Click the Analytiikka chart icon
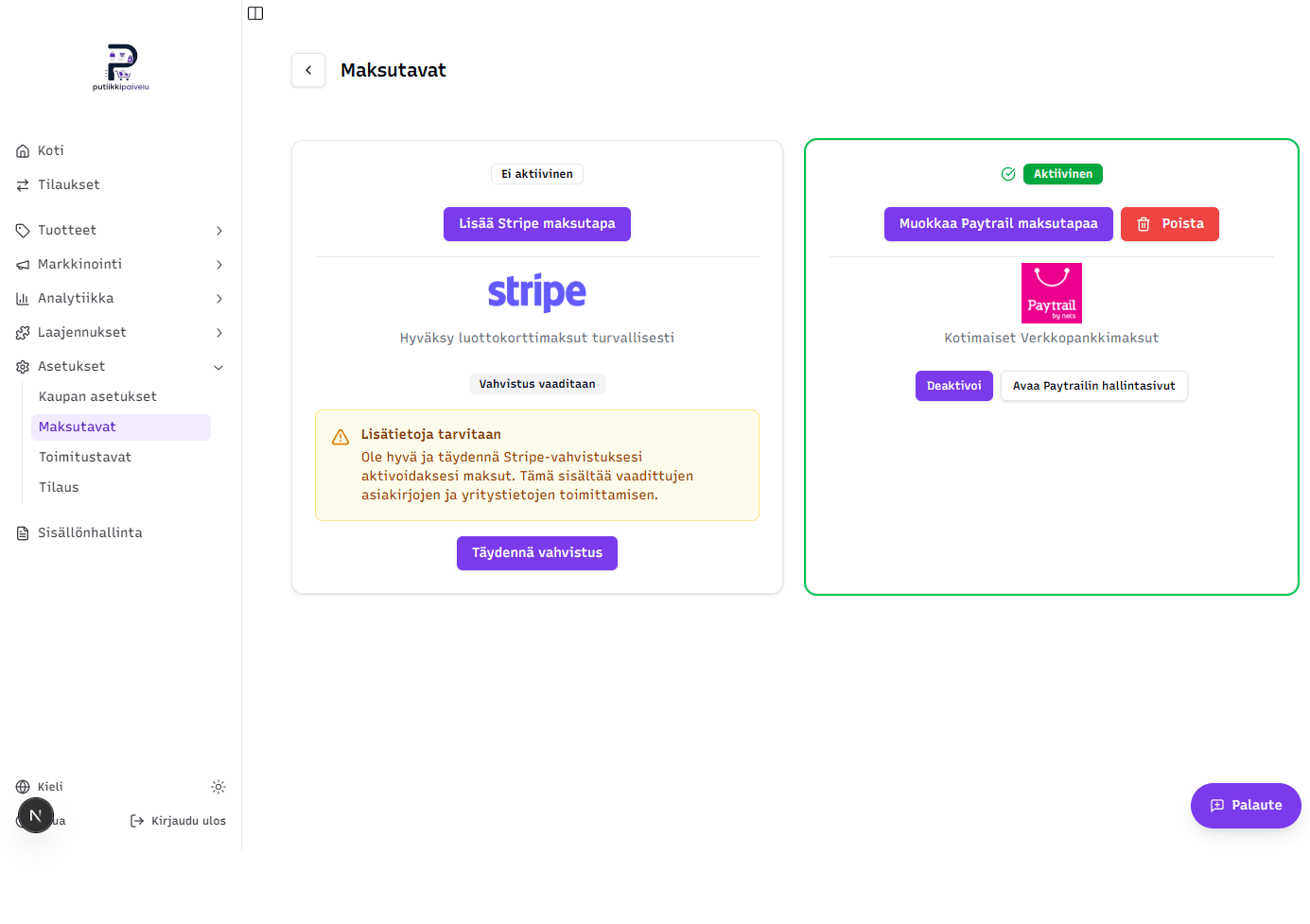1310x924 pixels. (x=23, y=299)
